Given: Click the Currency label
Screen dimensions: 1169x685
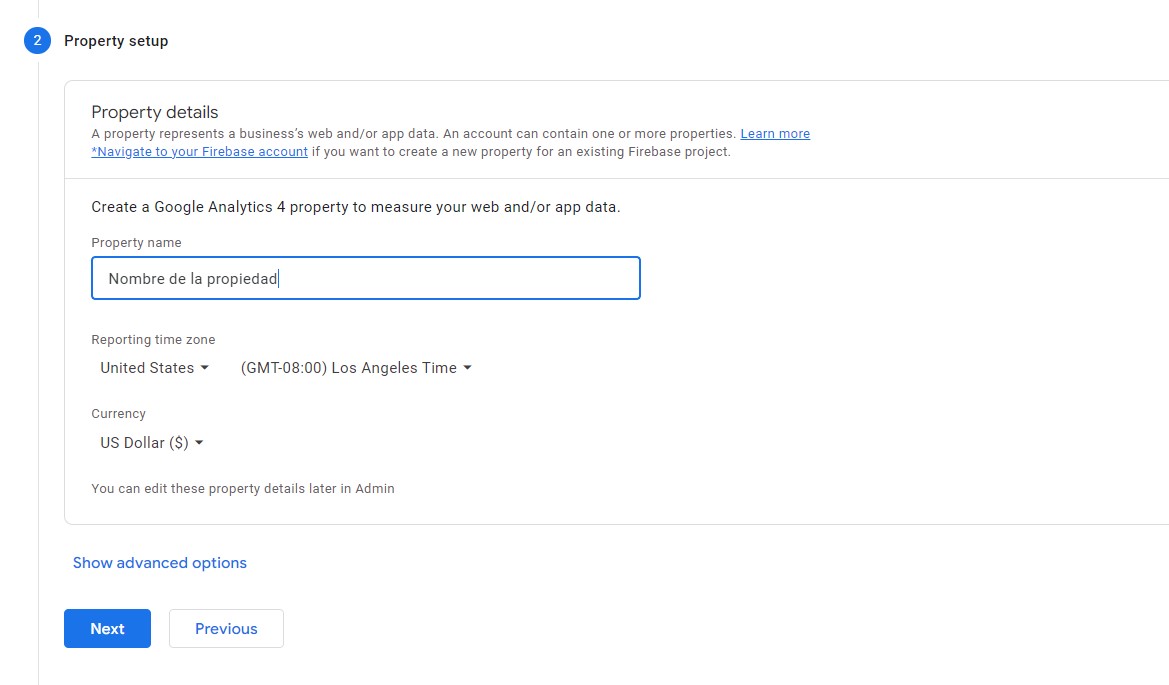Looking at the screenshot, I should [x=119, y=414].
